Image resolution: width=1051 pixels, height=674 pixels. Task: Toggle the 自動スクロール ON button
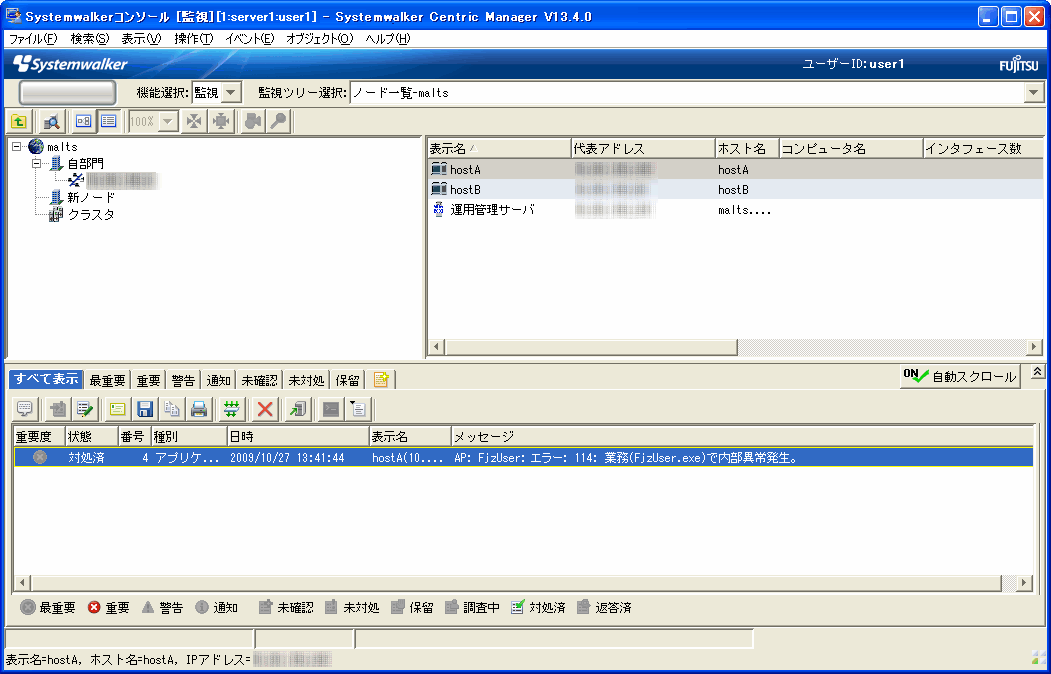point(960,377)
